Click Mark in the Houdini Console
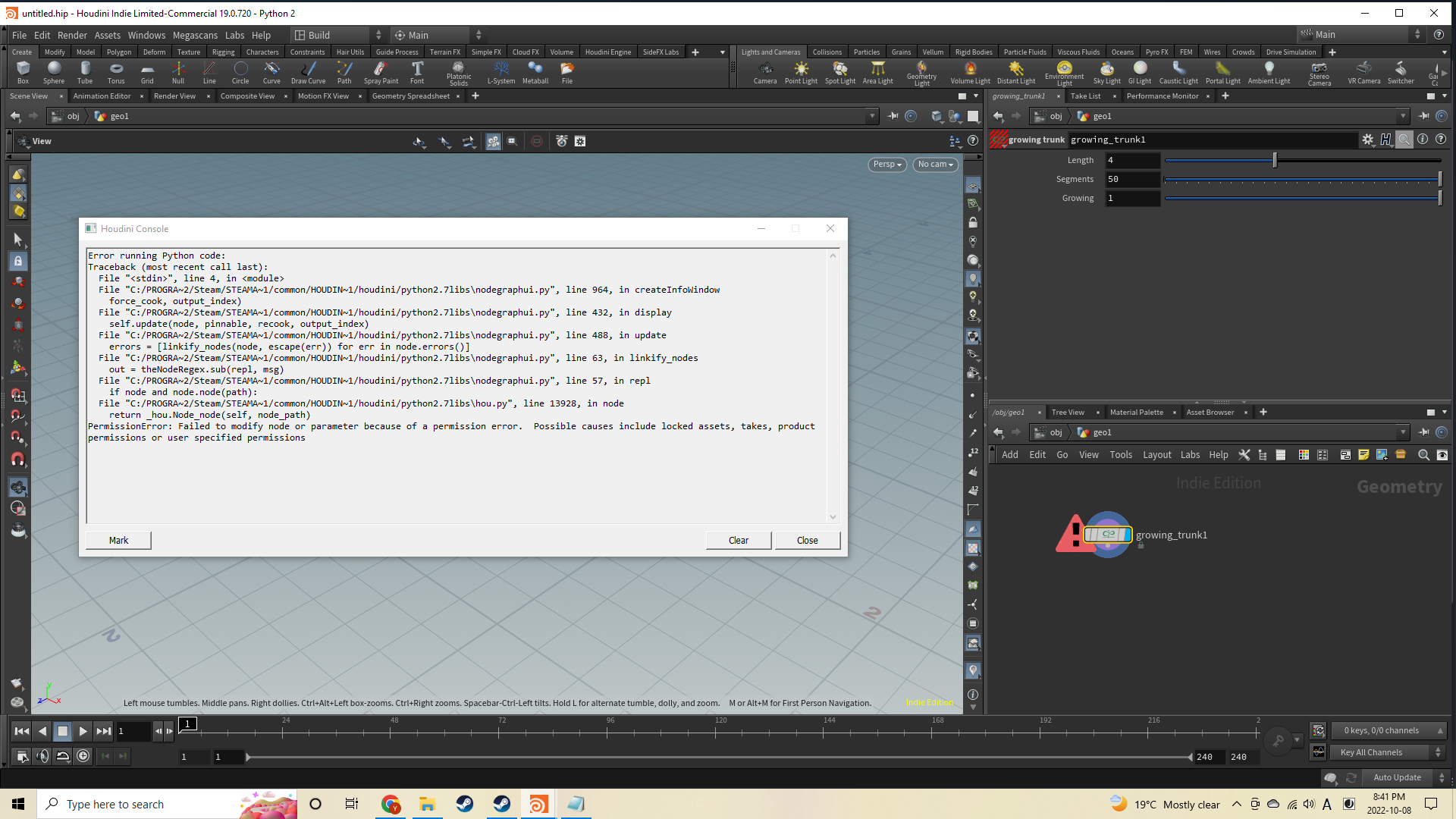 (118, 541)
